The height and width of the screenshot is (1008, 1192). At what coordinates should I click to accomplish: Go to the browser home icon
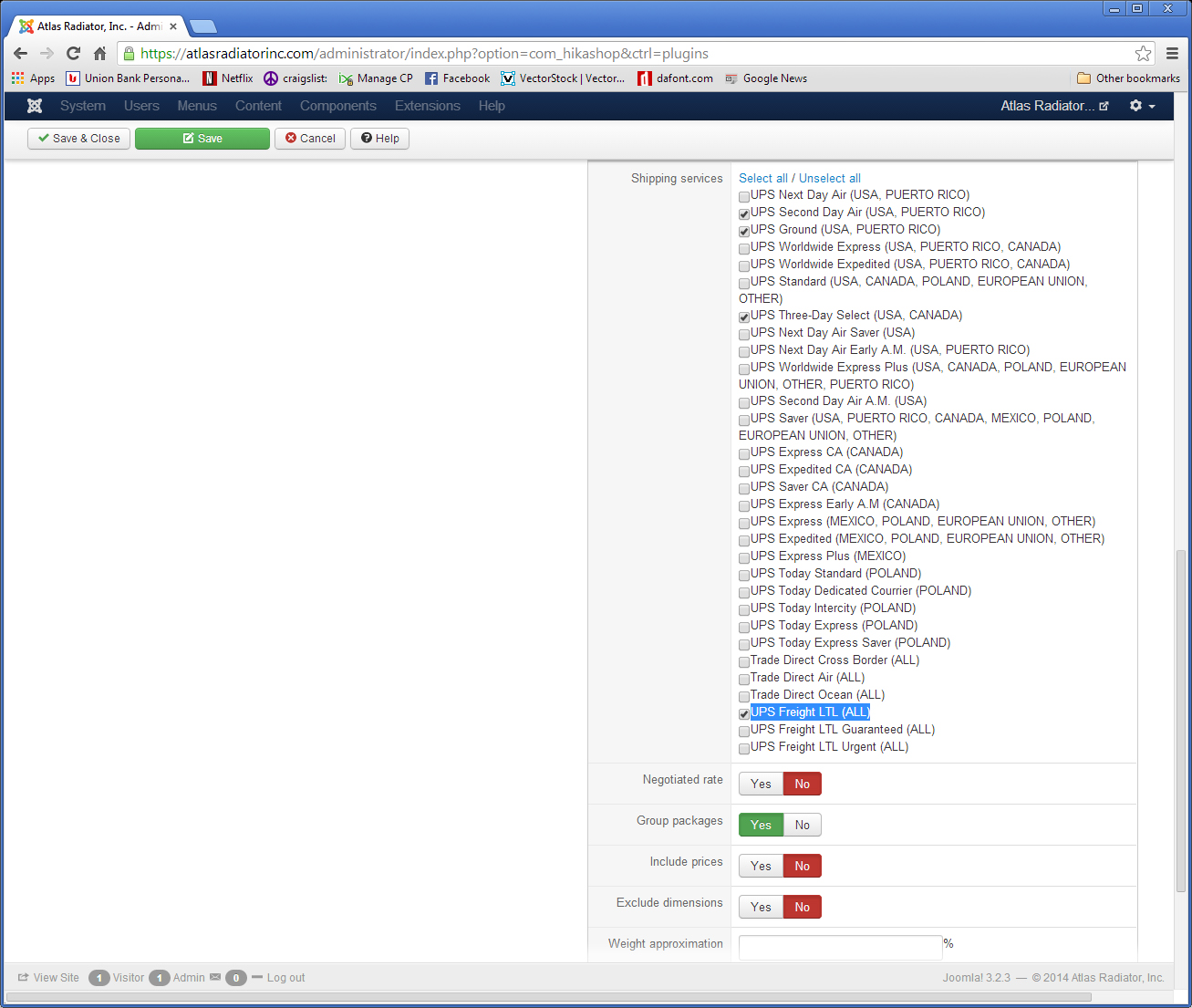tap(100, 54)
